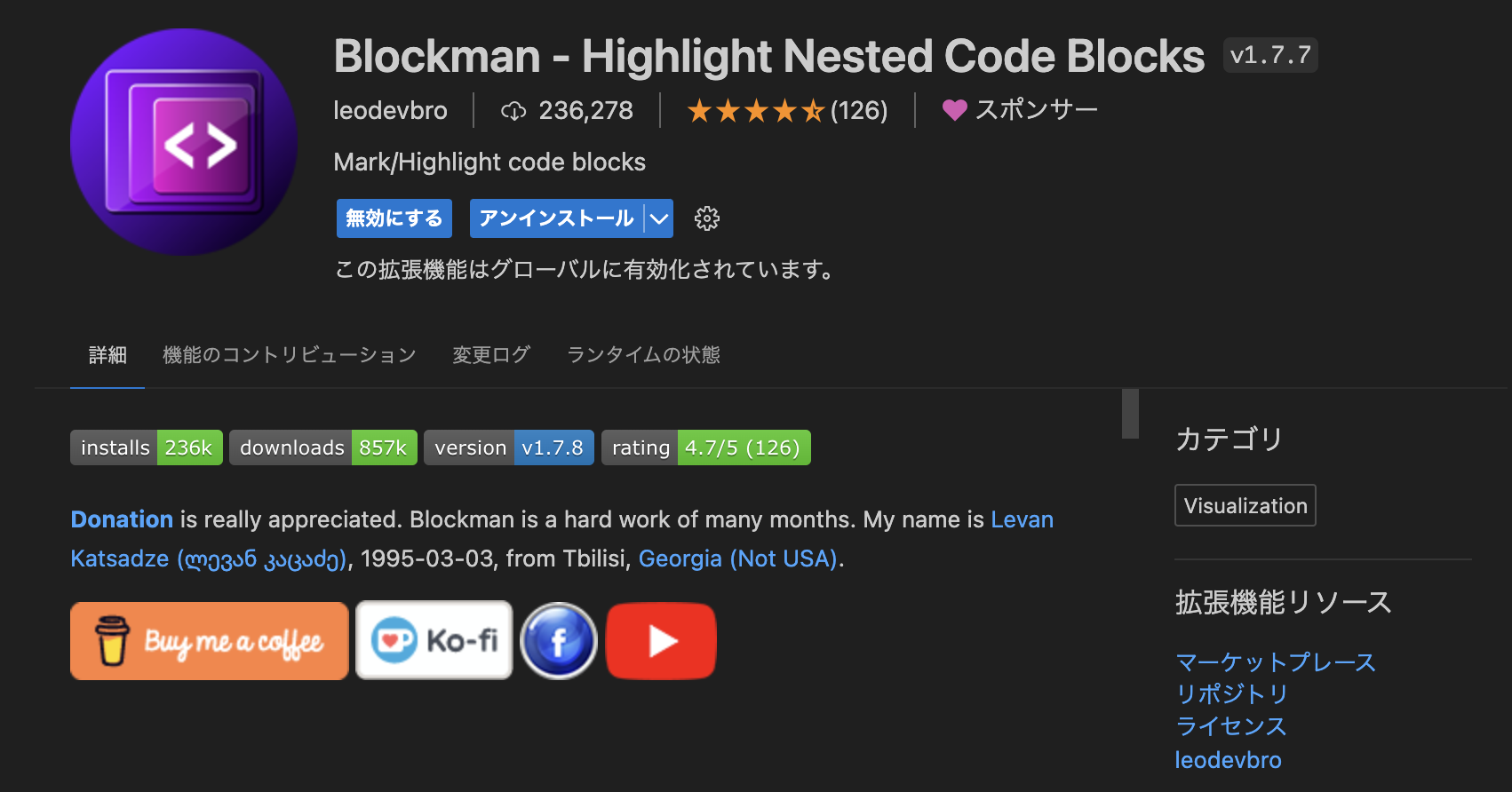The width and height of the screenshot is (1512, 792).
Task: Click the Ko-fi donation badge
Action: (434, 641)
